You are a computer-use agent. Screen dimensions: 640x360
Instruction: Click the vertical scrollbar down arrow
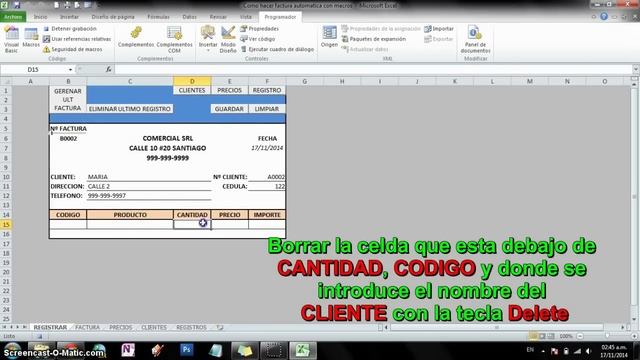(634, 319)
